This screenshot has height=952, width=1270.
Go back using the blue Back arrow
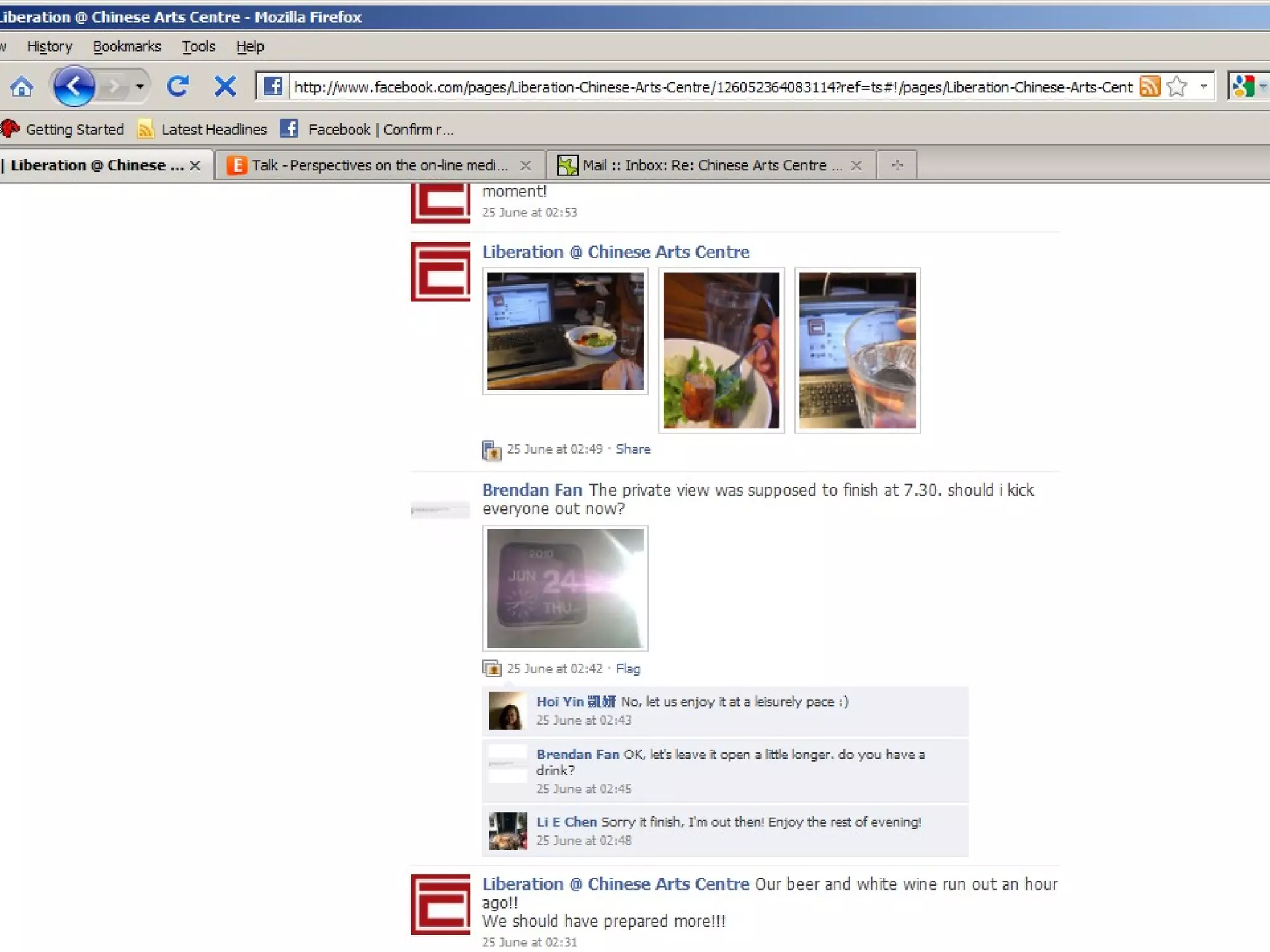[74, 86]
